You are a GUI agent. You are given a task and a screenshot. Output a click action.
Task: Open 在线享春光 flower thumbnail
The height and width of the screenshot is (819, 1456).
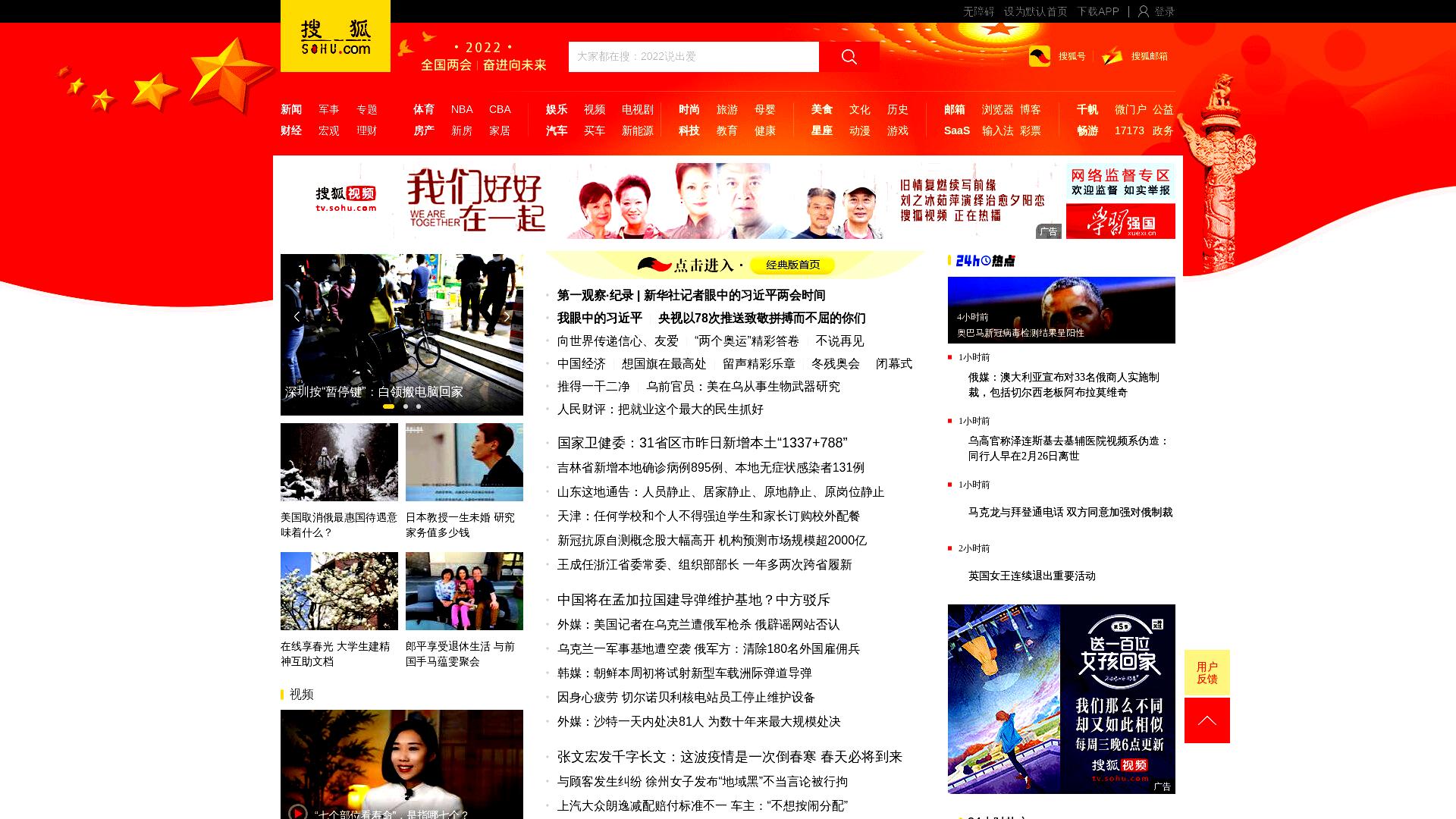tap(339, 591)
